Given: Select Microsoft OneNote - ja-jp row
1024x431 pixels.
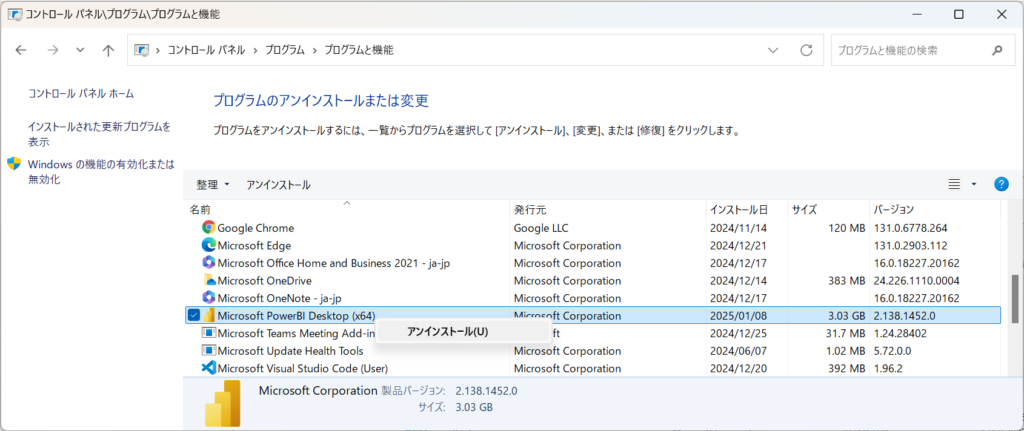Looking at the screenshot, I should (x=280, y=298).
